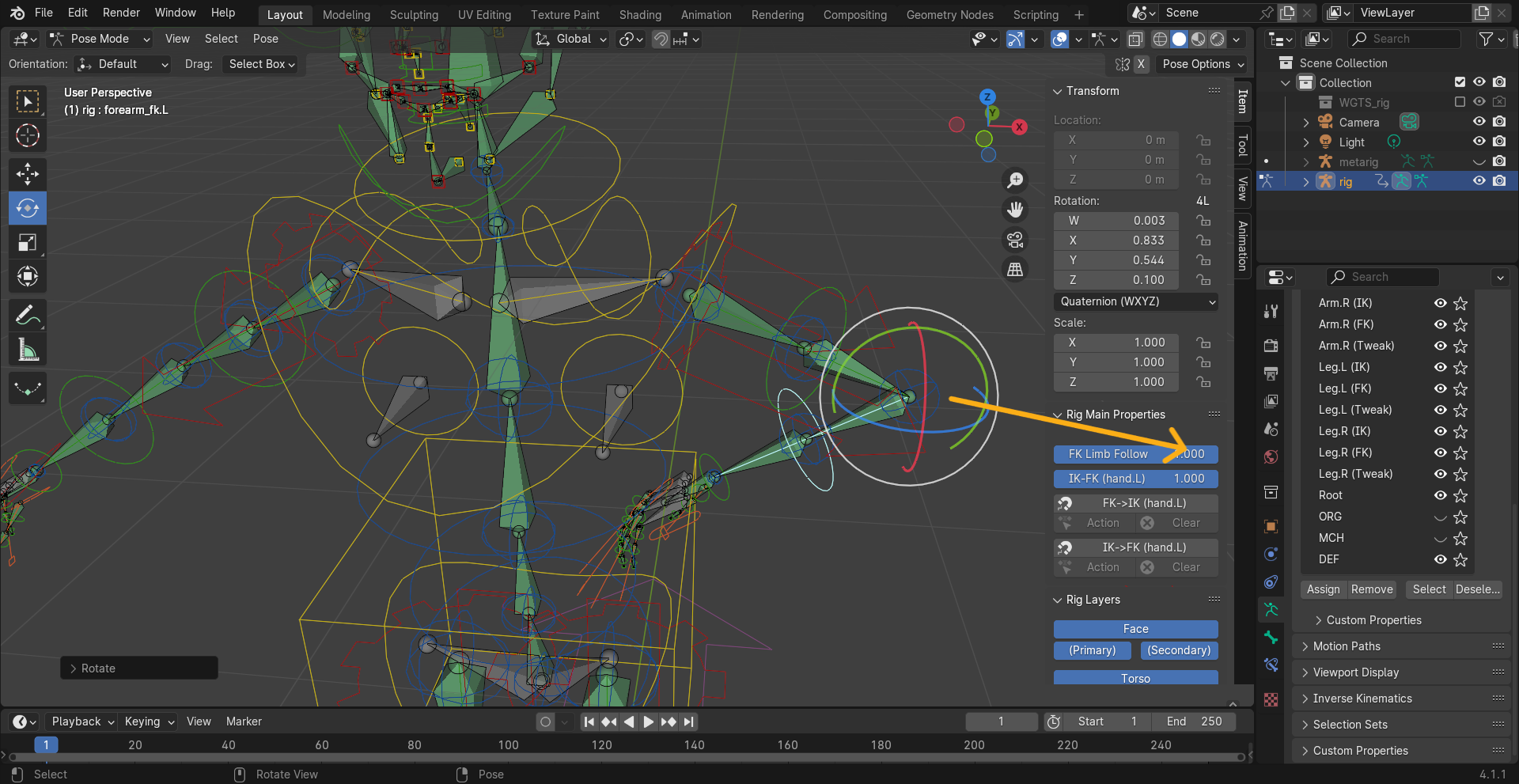This screenshot has height=784, width=1519.
Task: Toggle camera view in the viewport
Action: (x=1015, y=240)
